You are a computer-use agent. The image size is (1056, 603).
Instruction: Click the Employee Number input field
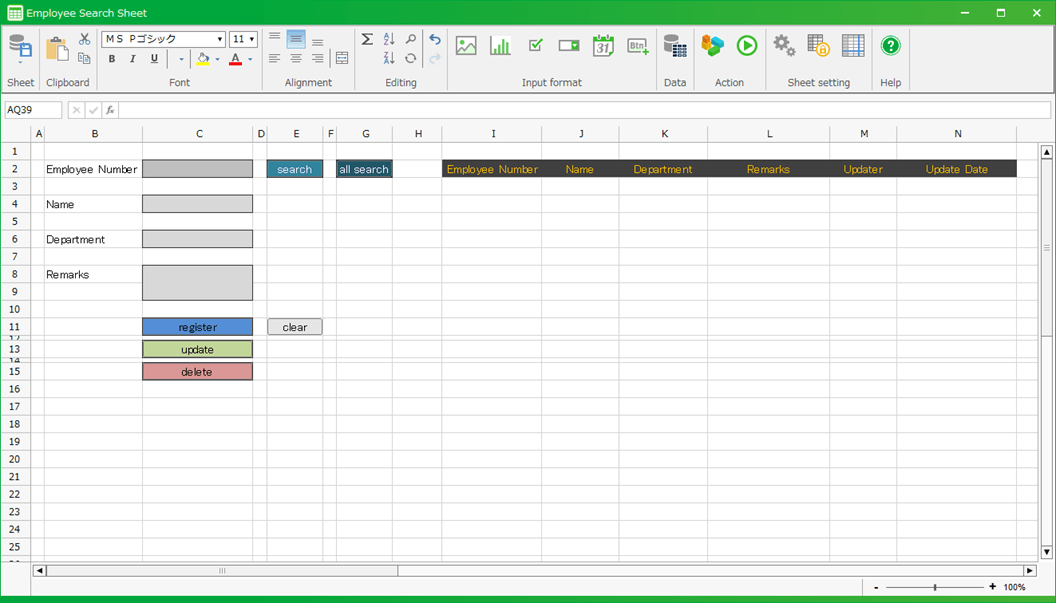pos(197,169)
